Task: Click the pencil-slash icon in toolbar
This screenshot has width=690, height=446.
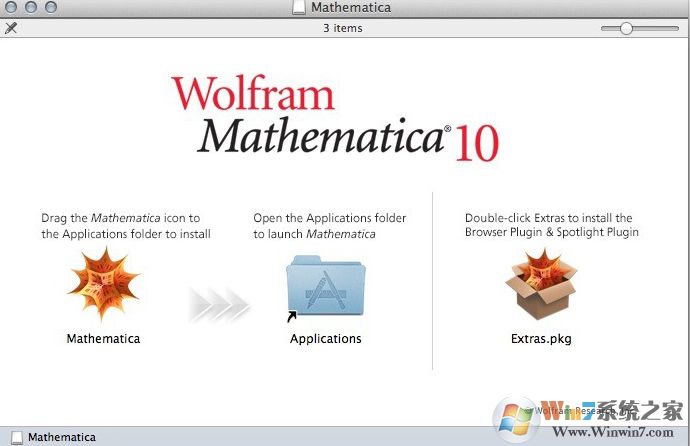Action: 11,28
